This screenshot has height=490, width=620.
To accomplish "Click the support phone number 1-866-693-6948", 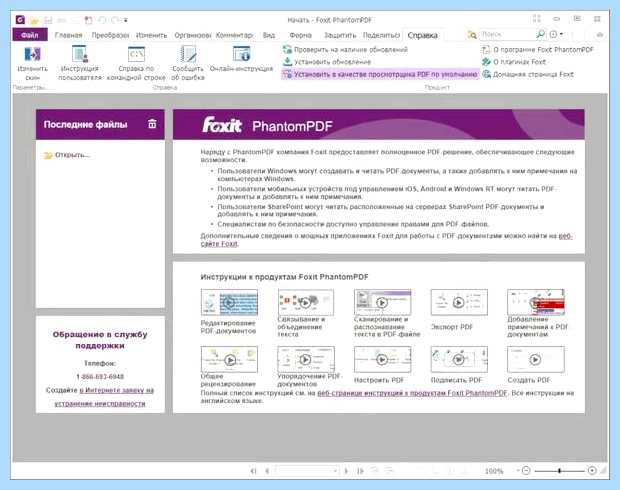I will coord(100,376).
